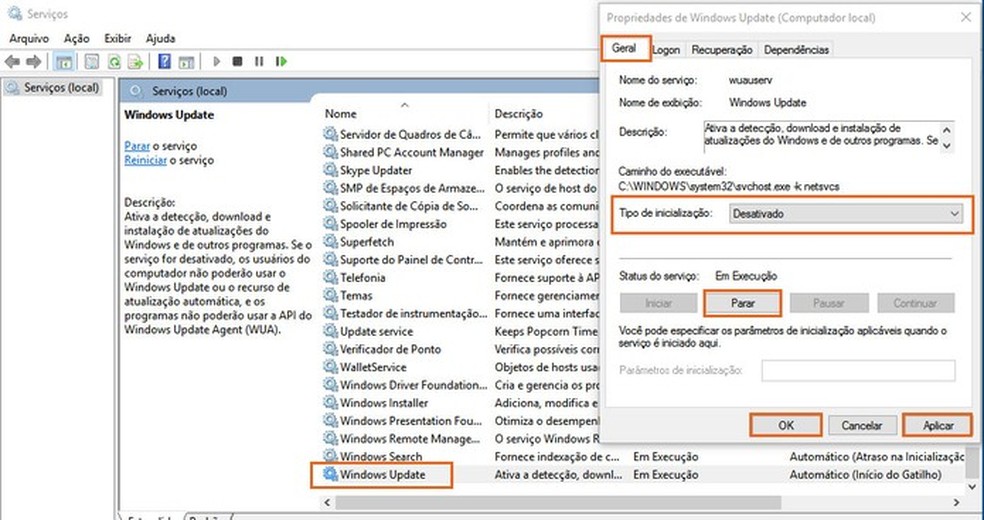
Task: Click the gear icon of Windows Installer row
Action: (x=330, y=403)
